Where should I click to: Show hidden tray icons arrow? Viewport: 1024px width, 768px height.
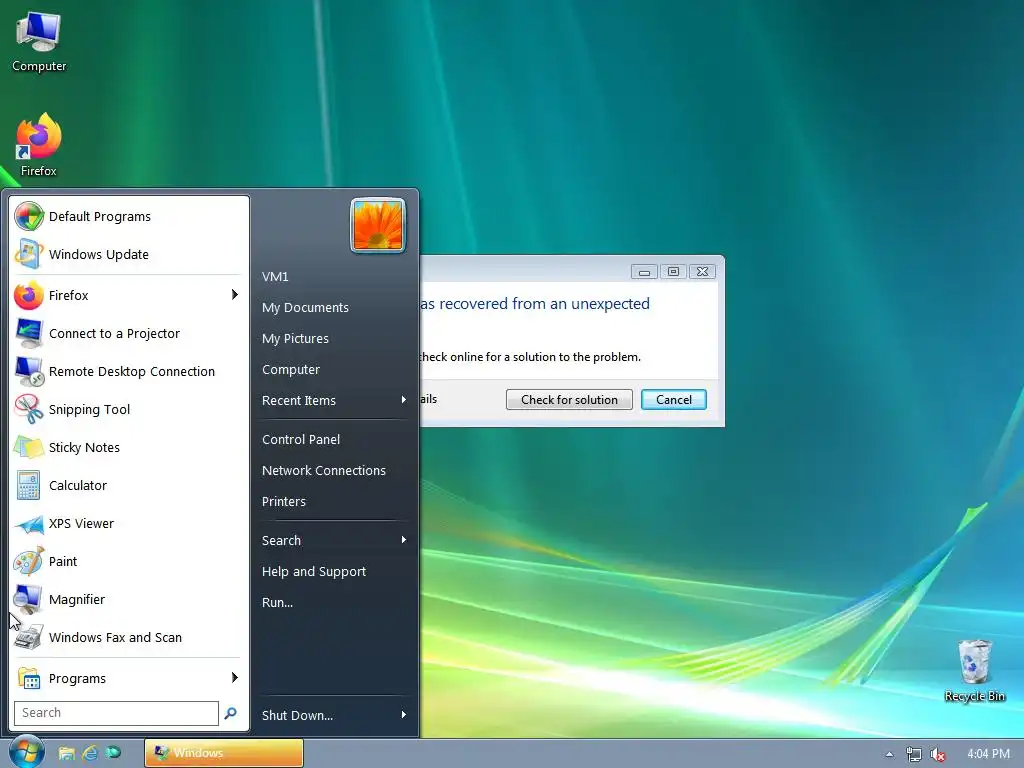tap(889, 754)
